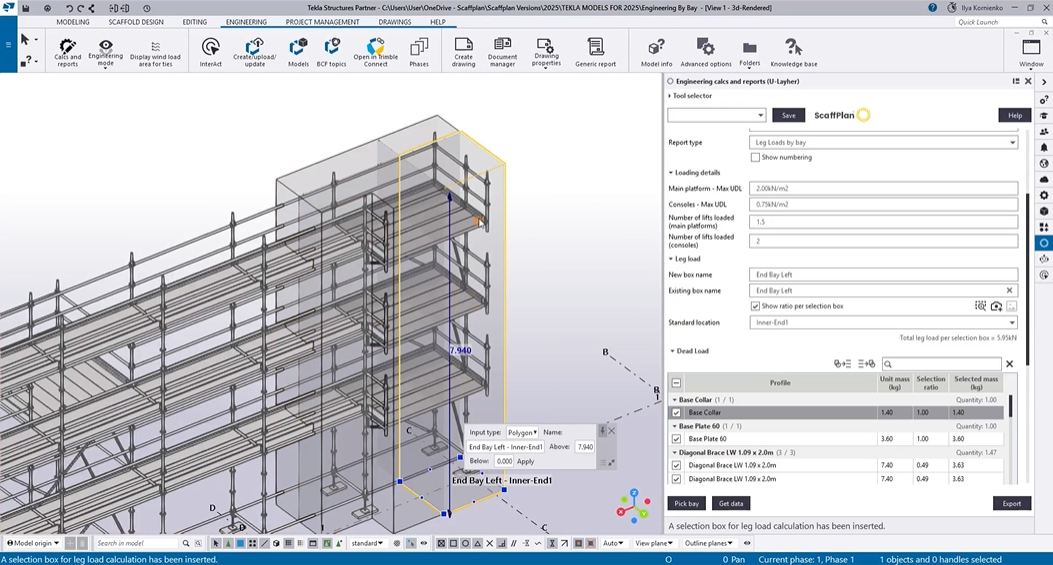Clear the Existing box name field
Image resolution: width=1053 pixels, height=565 pixels.
tap(1009, 290)
